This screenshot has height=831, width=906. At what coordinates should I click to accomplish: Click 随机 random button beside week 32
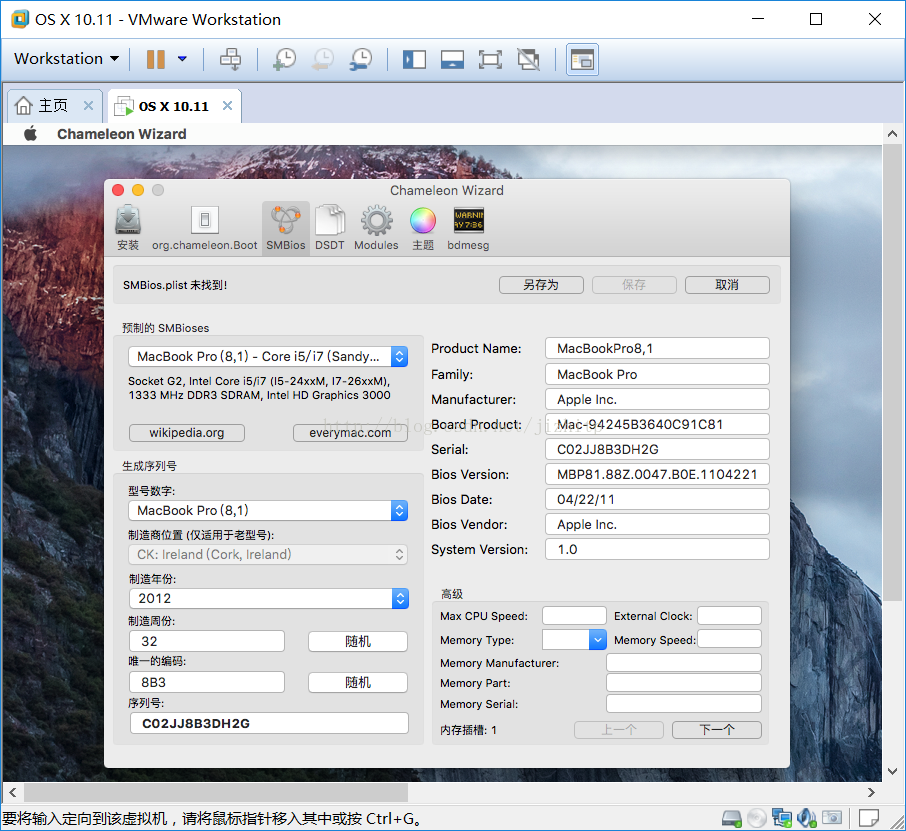[358, 641]
